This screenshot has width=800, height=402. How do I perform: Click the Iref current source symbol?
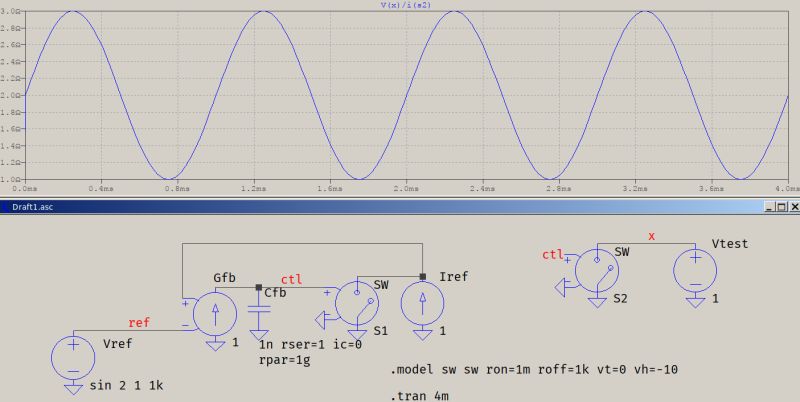coord(422,304)
